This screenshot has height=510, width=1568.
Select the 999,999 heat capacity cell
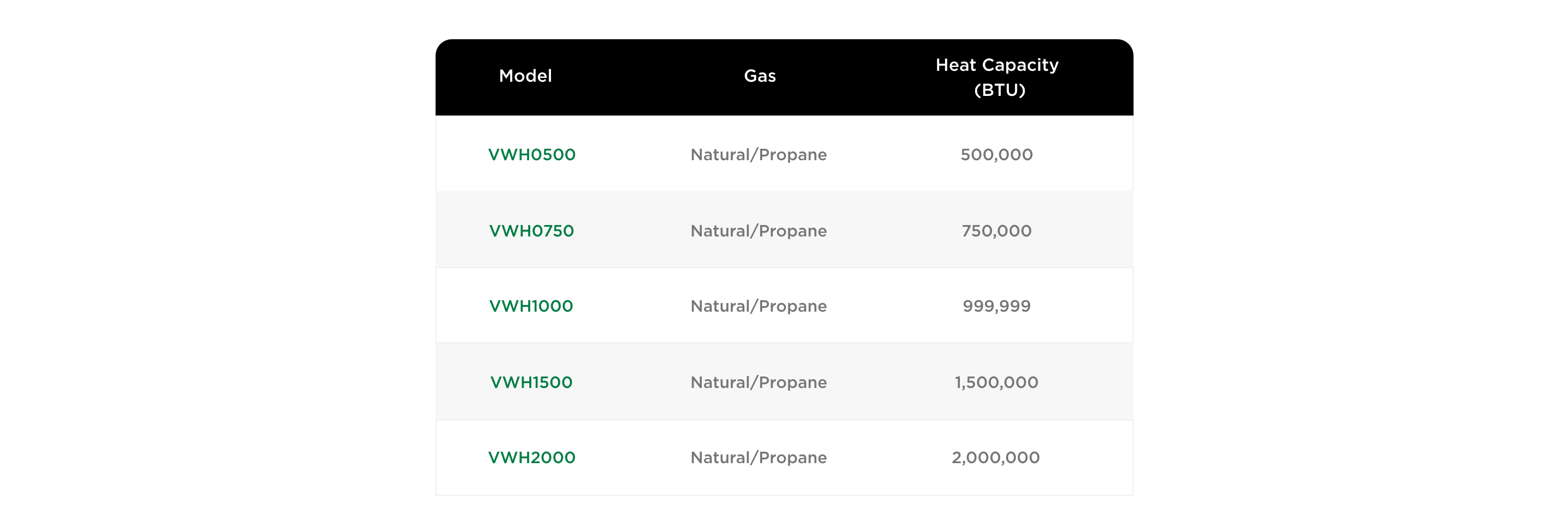996,306
